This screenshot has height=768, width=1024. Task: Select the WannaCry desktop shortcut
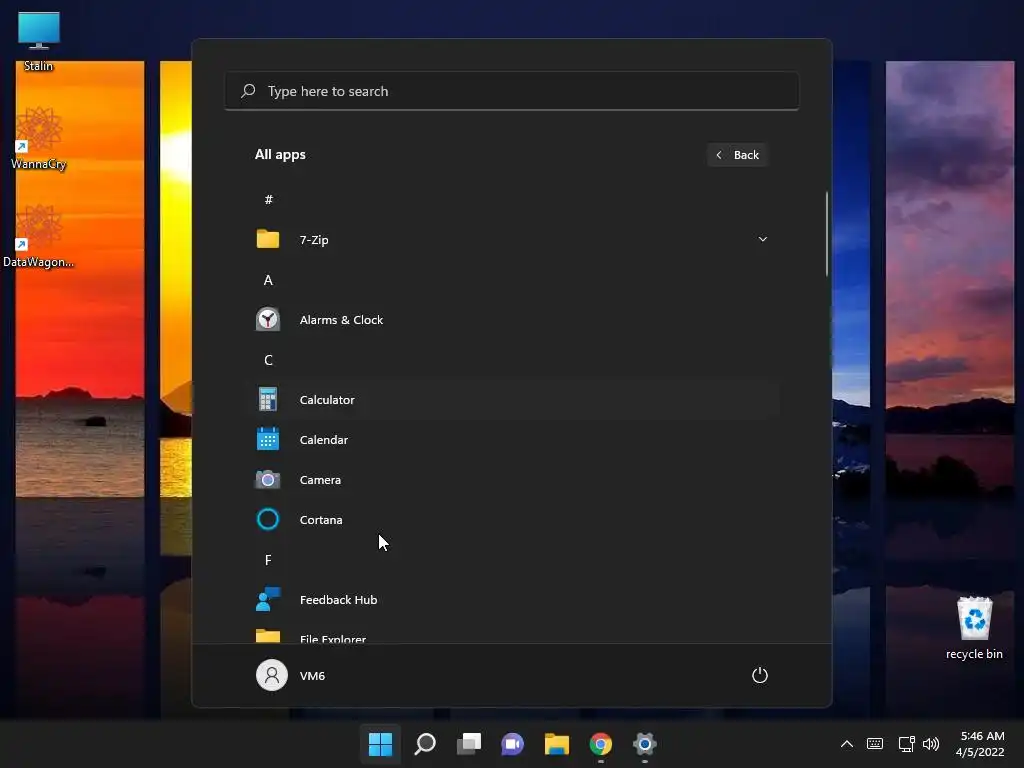[39, 138]
